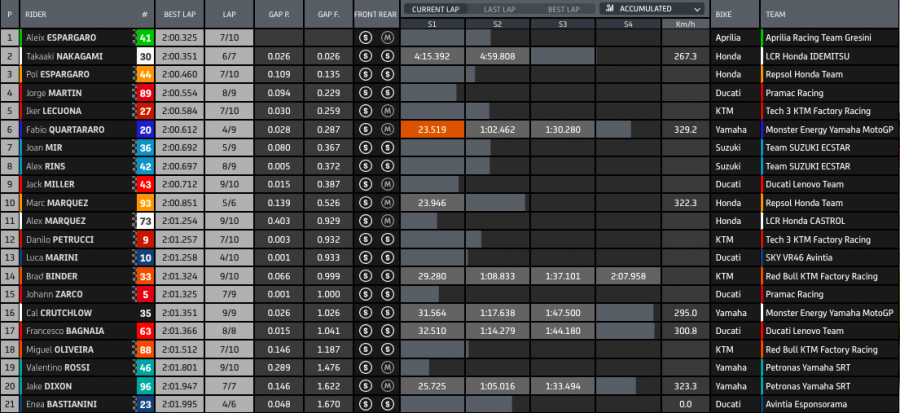
Task: Click the S2 sector header
Action: pyautogui.click(x=498, y=24)
